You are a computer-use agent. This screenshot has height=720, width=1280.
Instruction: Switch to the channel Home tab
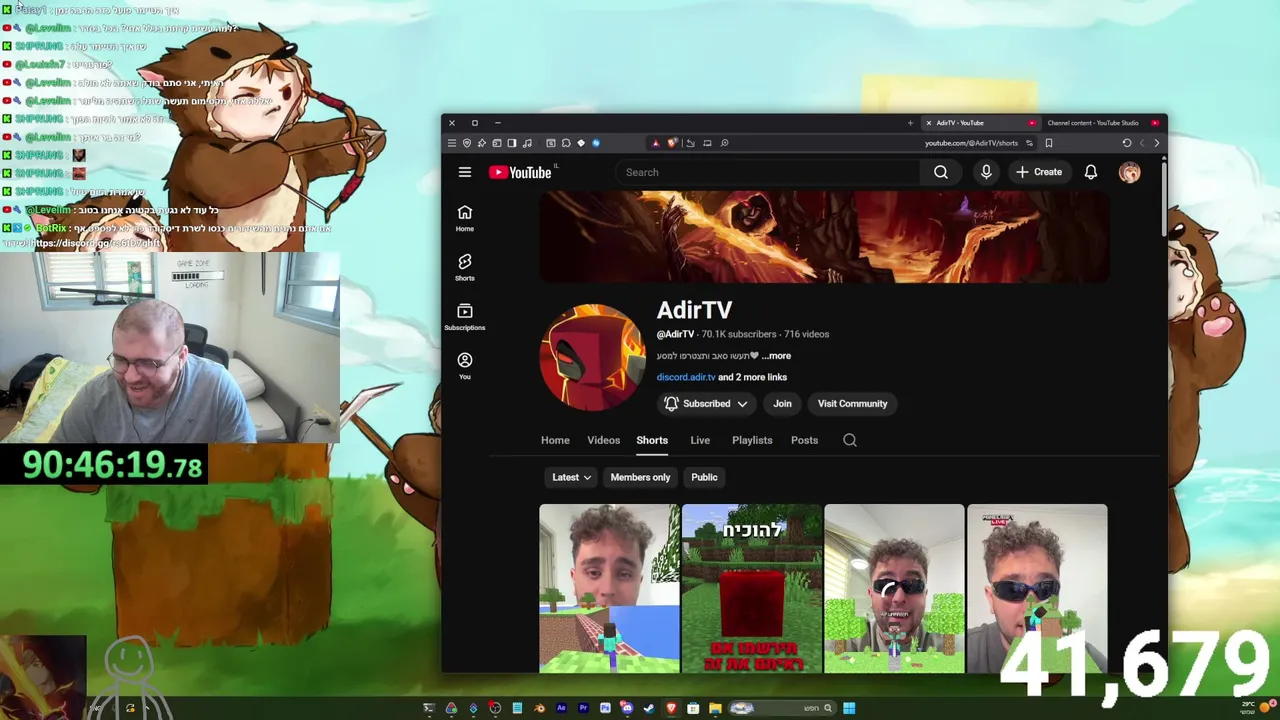point(555,440)
